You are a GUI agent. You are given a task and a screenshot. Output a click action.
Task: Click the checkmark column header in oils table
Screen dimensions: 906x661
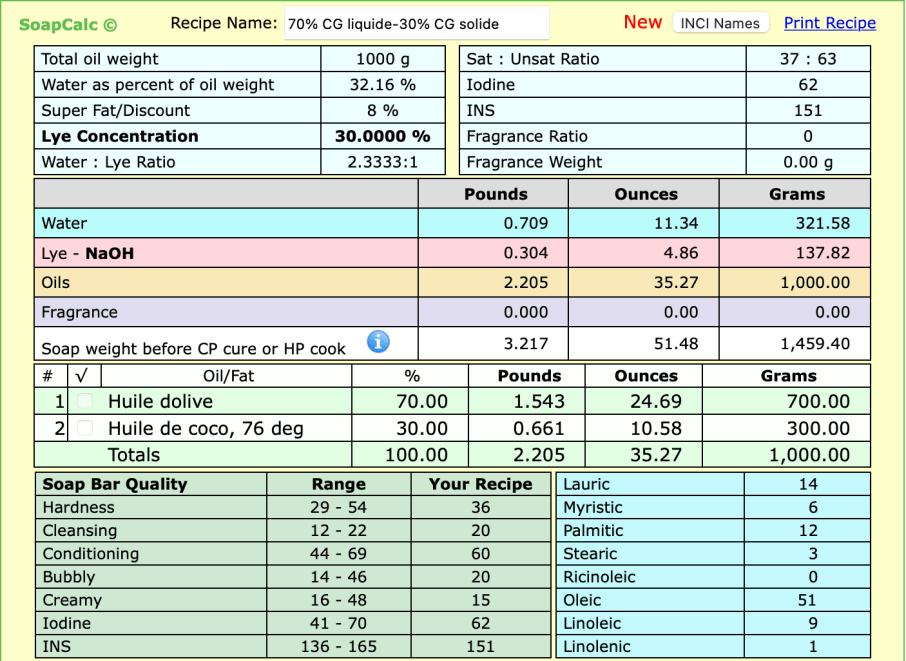pos(84,376)
